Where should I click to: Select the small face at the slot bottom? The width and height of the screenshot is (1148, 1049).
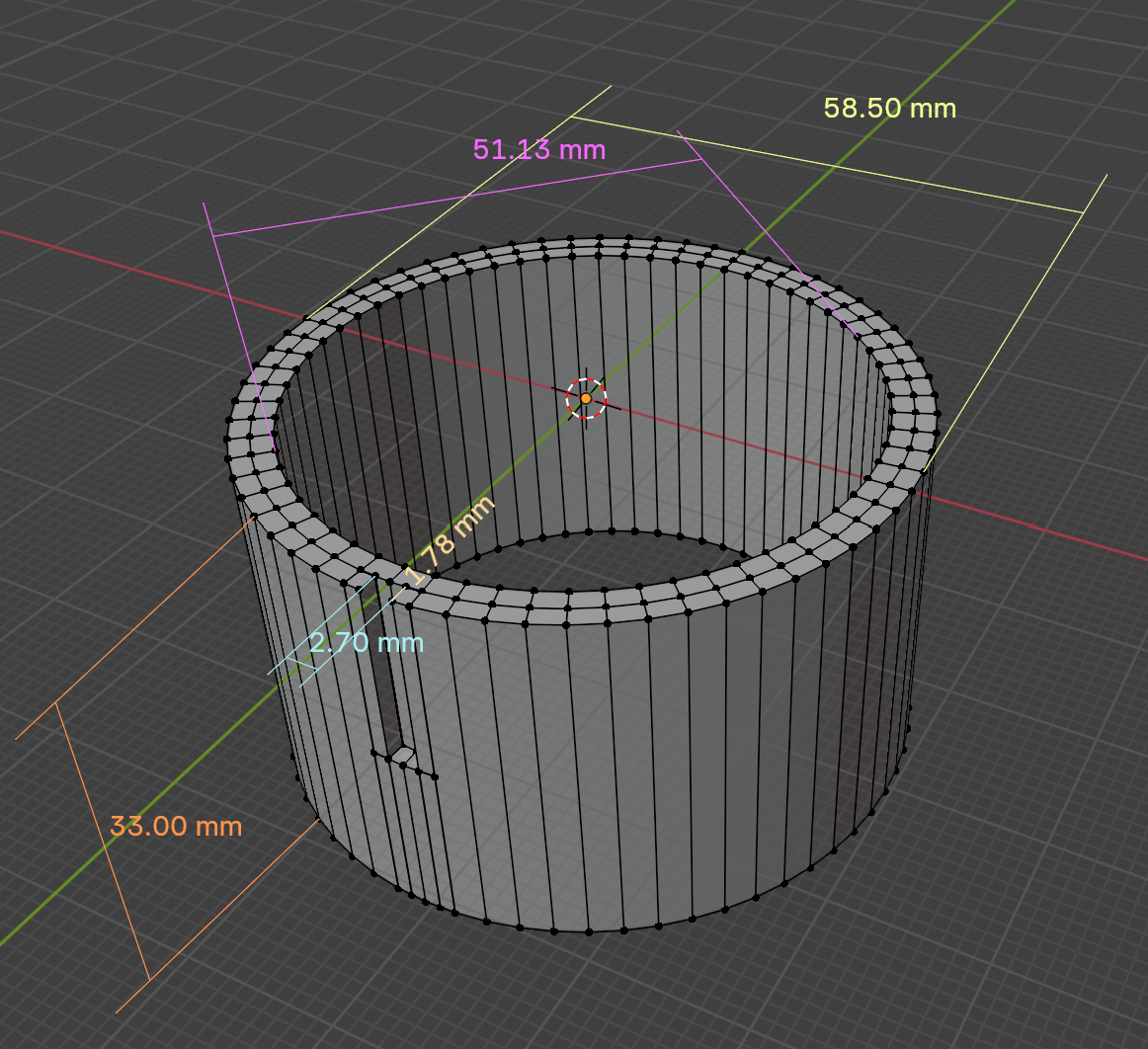[x=401, y=757]
